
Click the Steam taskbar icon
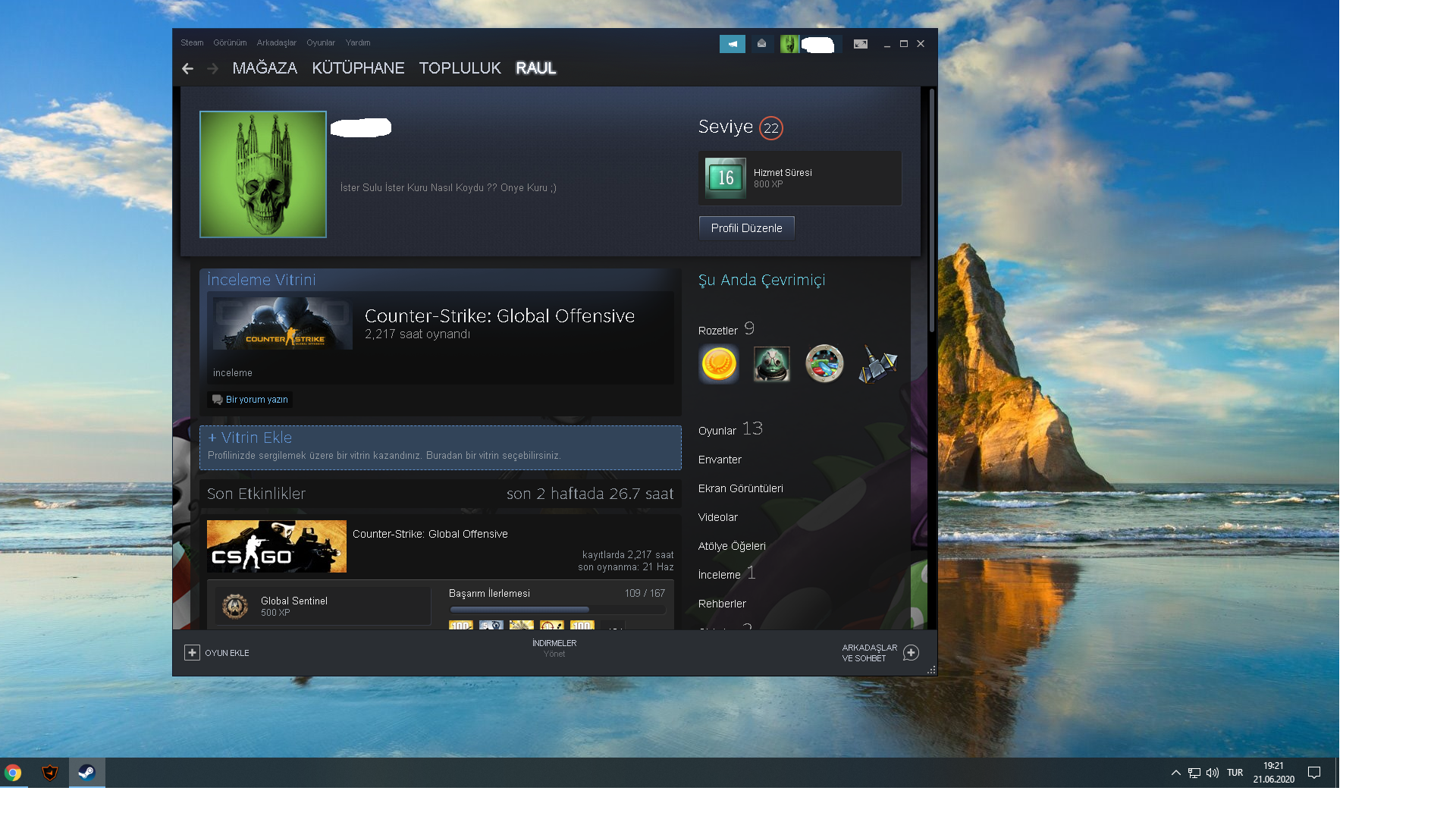tap(87, 773)
